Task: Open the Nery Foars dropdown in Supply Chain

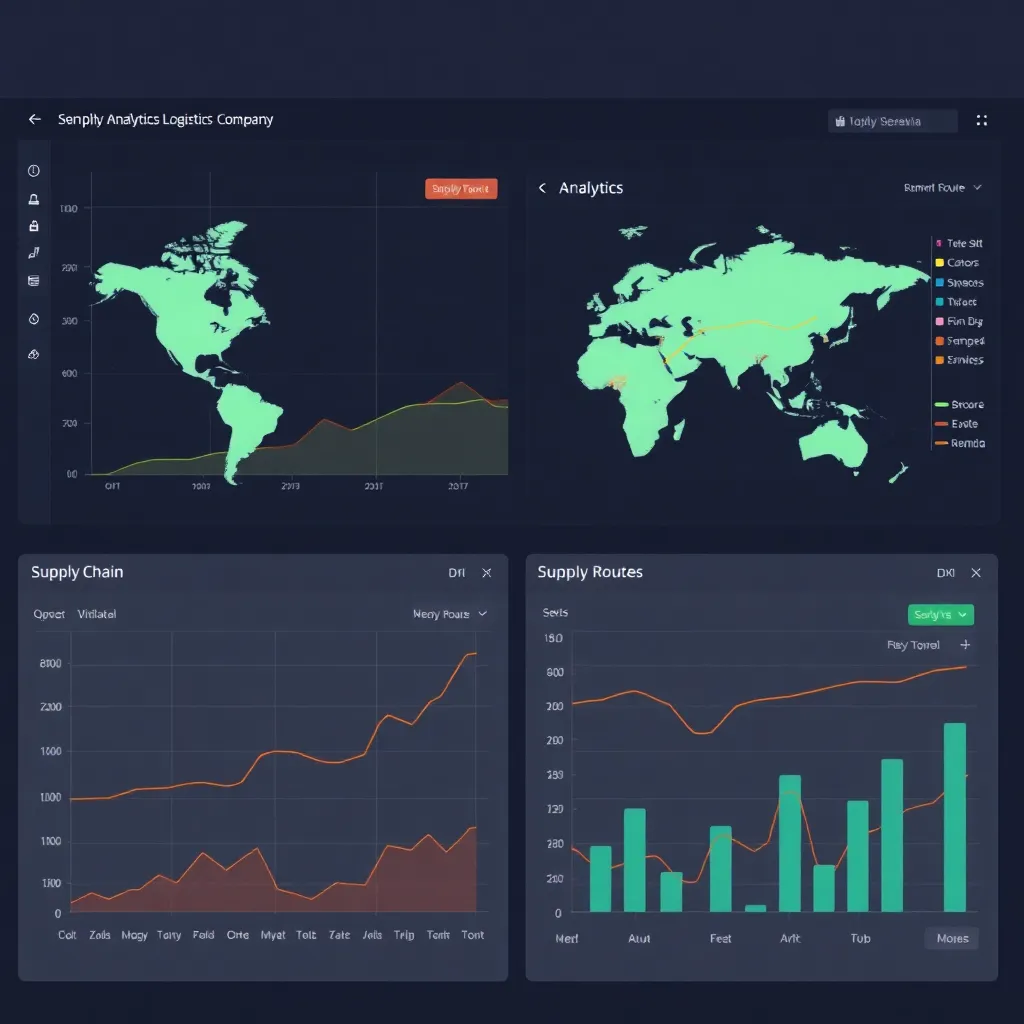Action: (x=450, y=614)
